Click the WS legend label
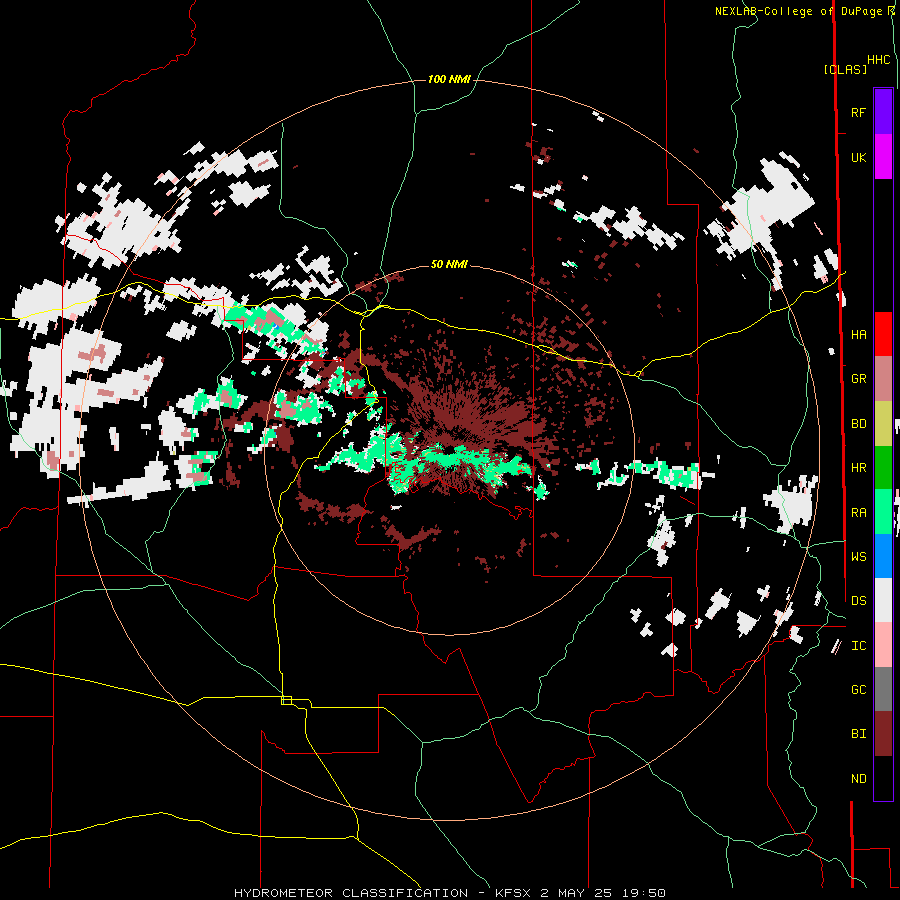900x900 pixels. tap(858, 557)
